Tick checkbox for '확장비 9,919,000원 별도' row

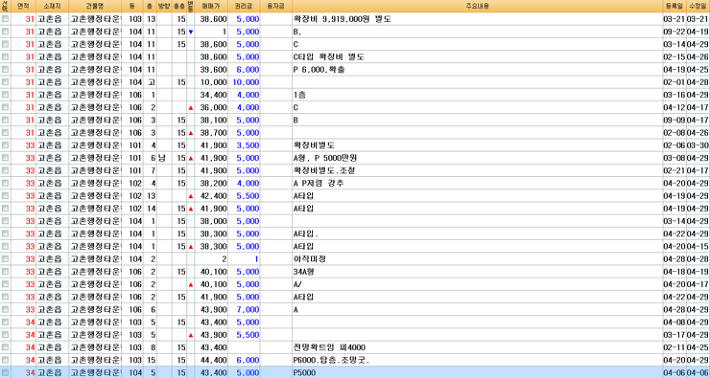(5, 19)
